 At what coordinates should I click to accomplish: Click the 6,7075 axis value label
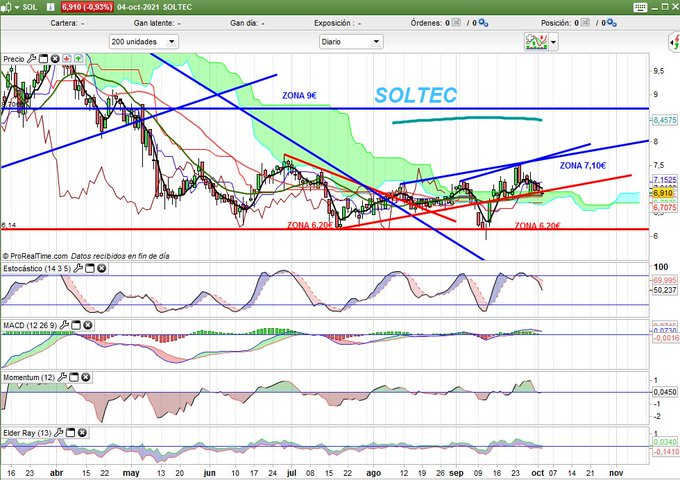[664, 208]
